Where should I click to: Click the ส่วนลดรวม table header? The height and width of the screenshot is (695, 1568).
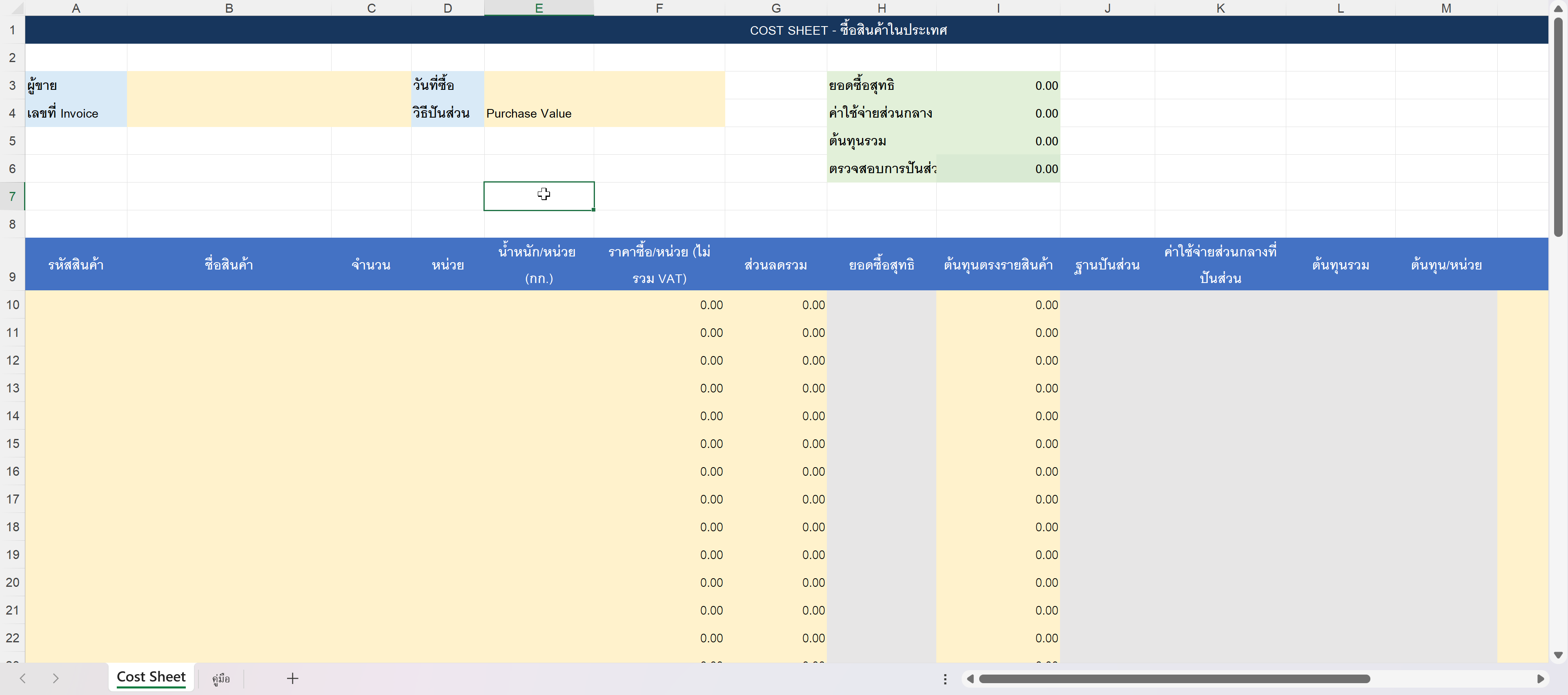776,264
